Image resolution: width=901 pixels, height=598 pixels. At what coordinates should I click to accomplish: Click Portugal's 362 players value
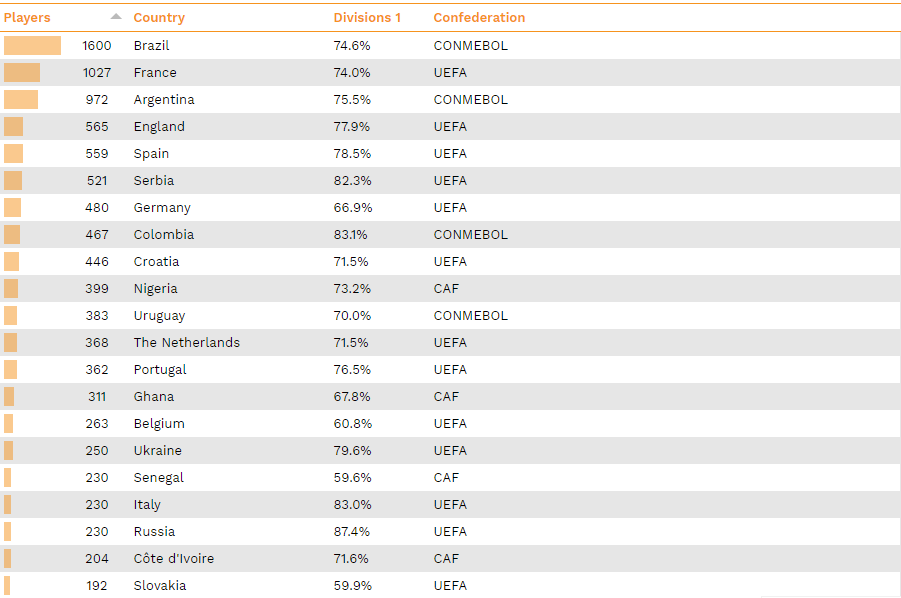[97, 369]
